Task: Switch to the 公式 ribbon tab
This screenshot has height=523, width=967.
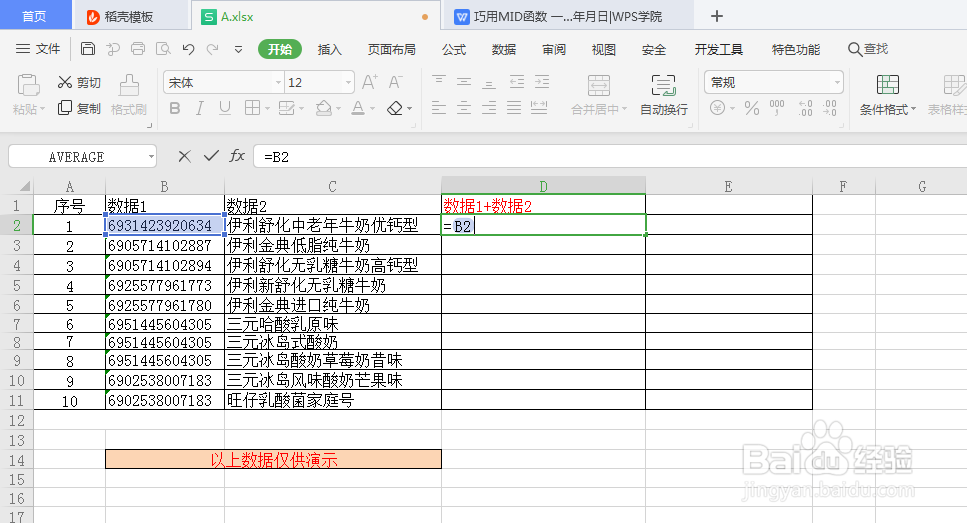Action: pos(454,49)
